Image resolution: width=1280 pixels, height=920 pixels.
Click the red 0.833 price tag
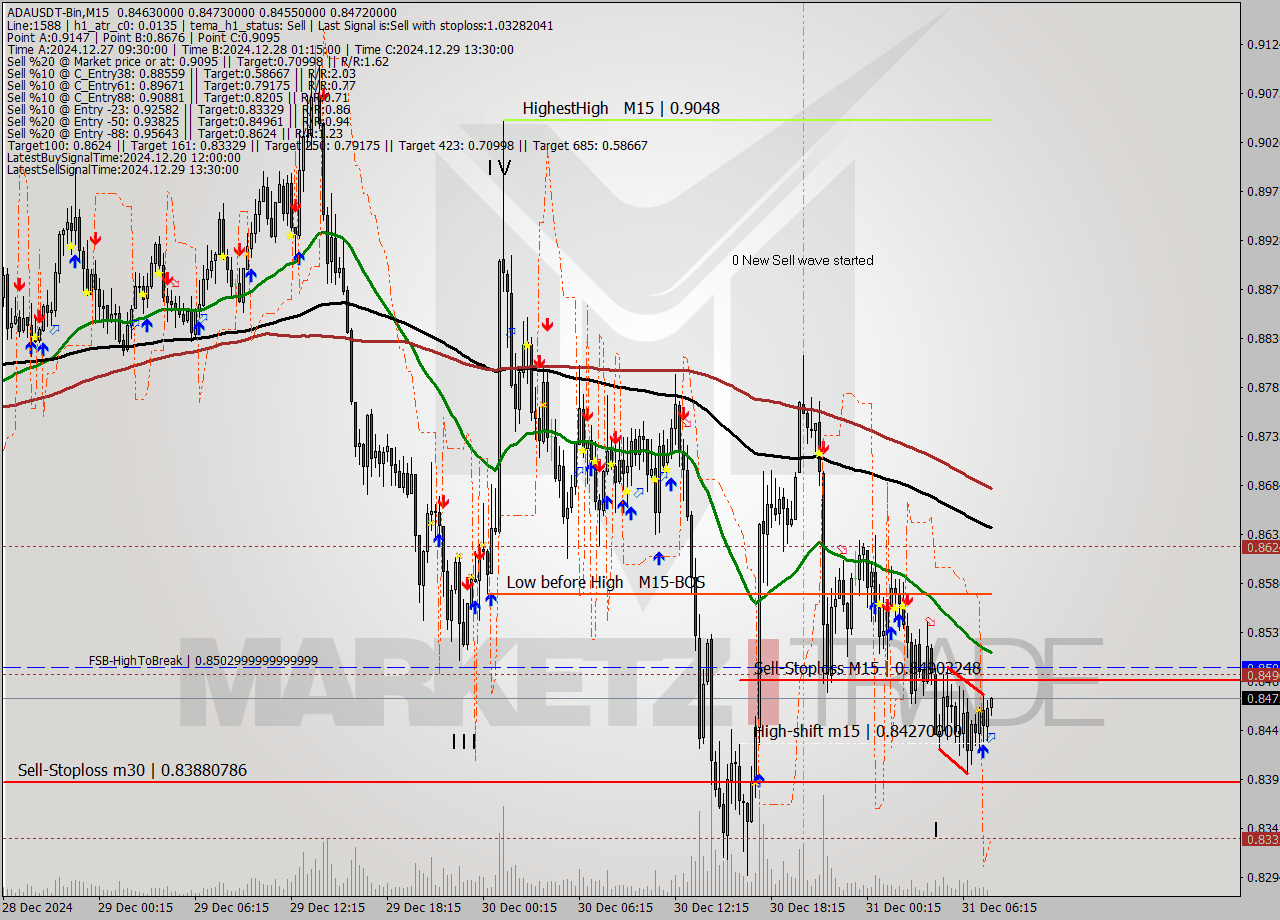pyautogui.click(x=1260, y=839)
